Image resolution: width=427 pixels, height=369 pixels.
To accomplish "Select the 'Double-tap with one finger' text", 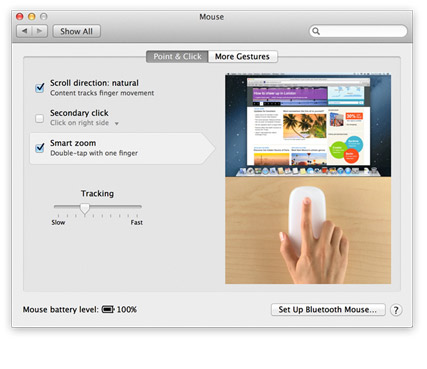I will (94, 153).
